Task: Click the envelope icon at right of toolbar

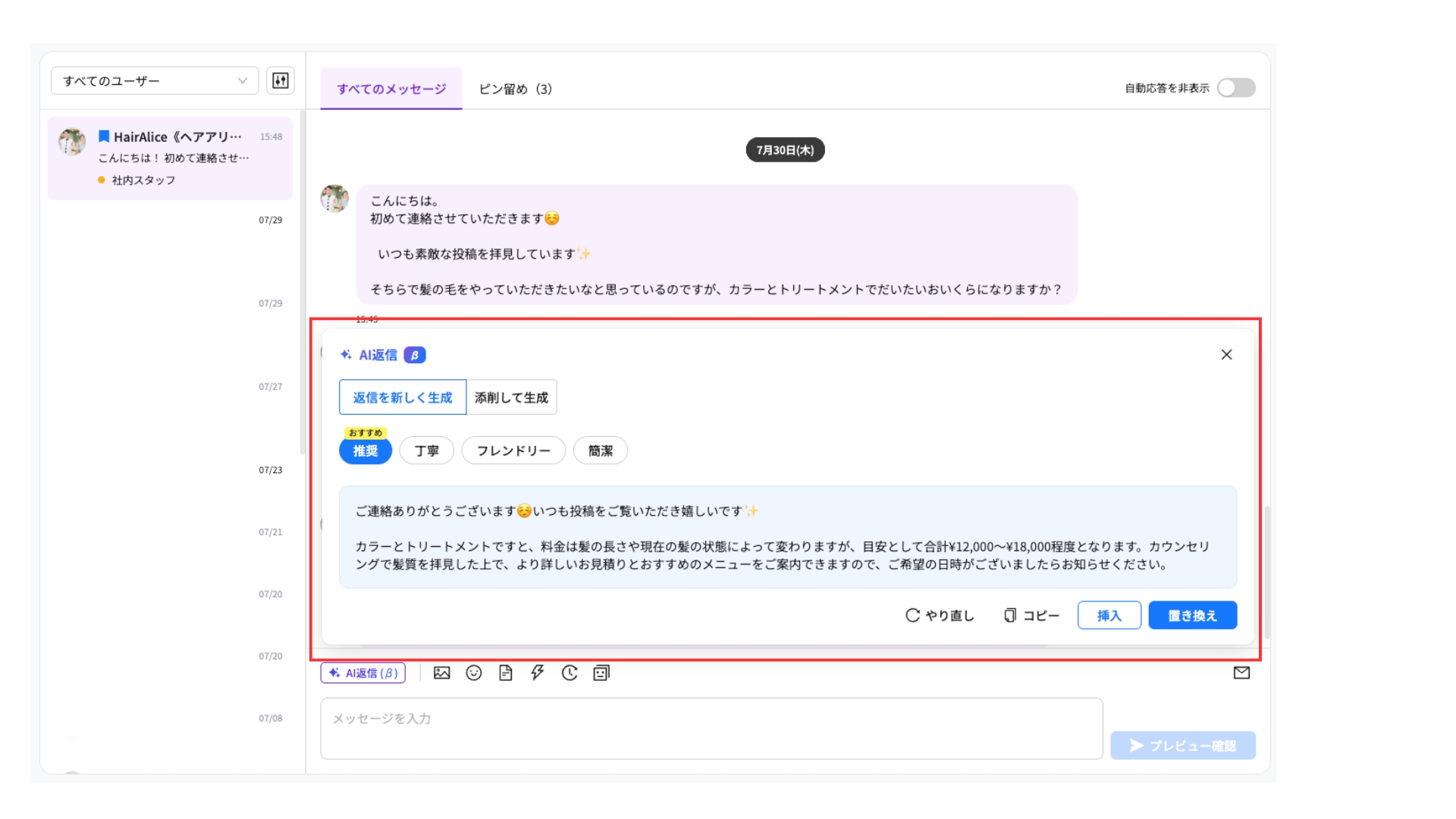Action: tap(1241, 673)
